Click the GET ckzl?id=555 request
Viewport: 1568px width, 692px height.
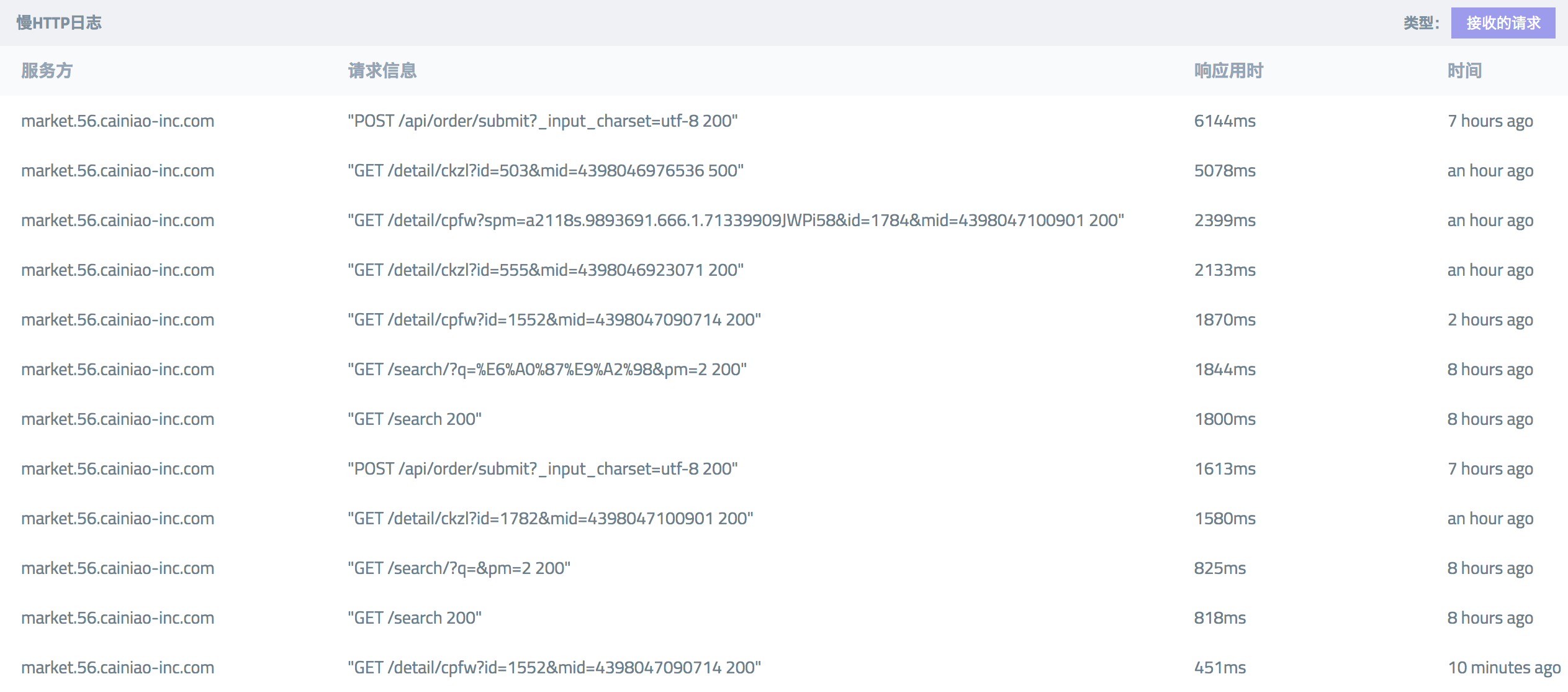(x=546, y=270)
